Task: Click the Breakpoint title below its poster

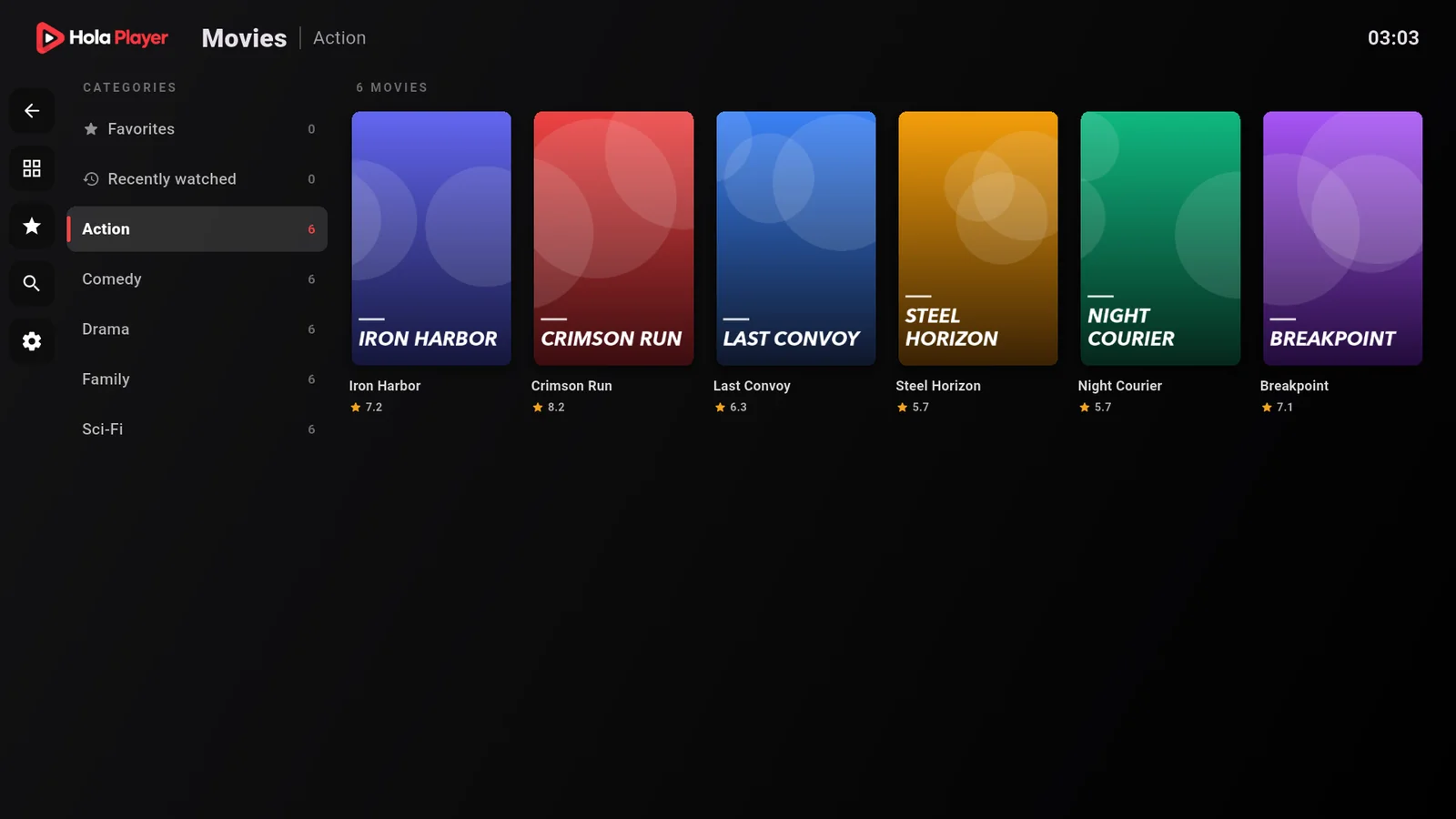Action: (1294, 386)
